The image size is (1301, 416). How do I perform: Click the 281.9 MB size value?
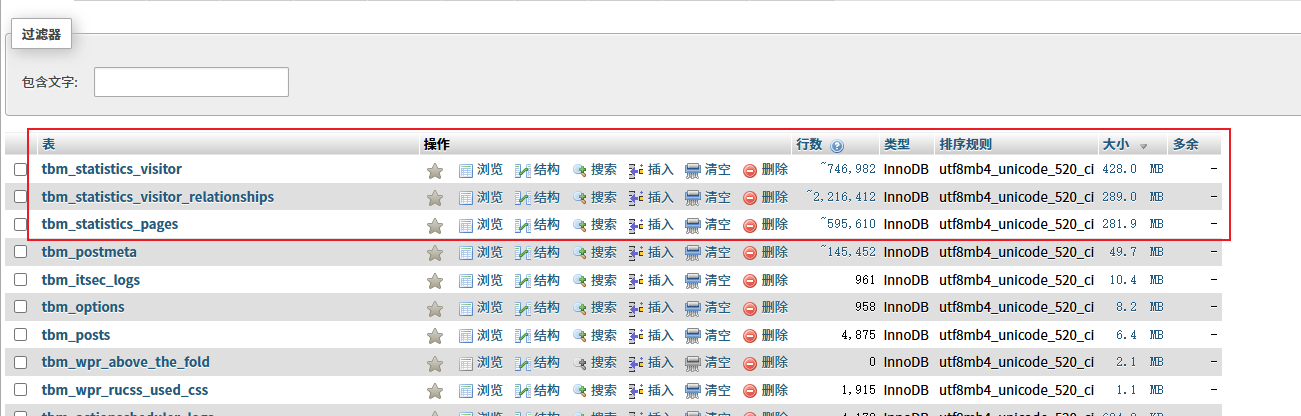coord(1133,225)
